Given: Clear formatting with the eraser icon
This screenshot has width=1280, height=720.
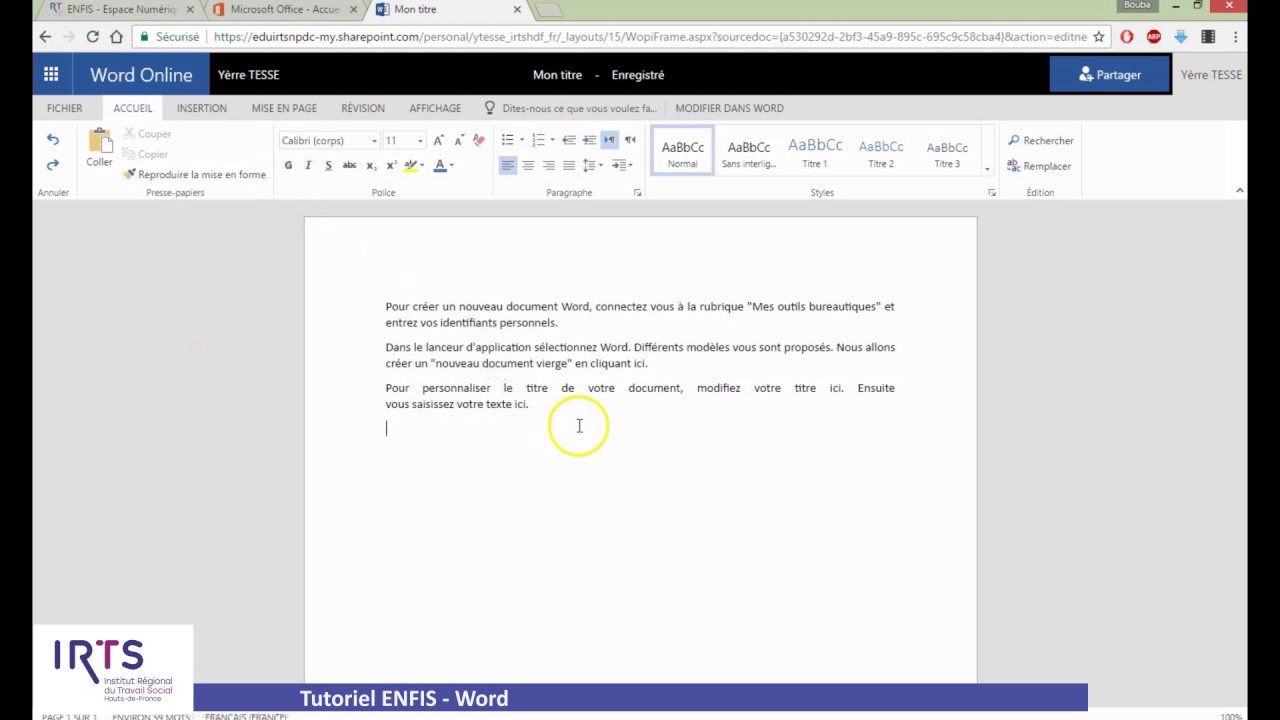Looking at the screenshot, I should [x=478, y=140].
